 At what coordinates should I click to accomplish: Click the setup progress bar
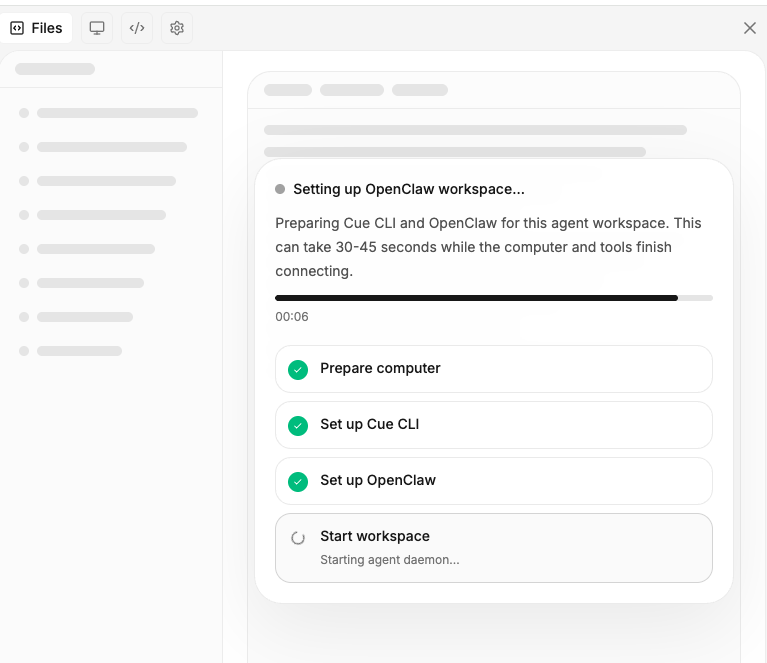(494, 298)
